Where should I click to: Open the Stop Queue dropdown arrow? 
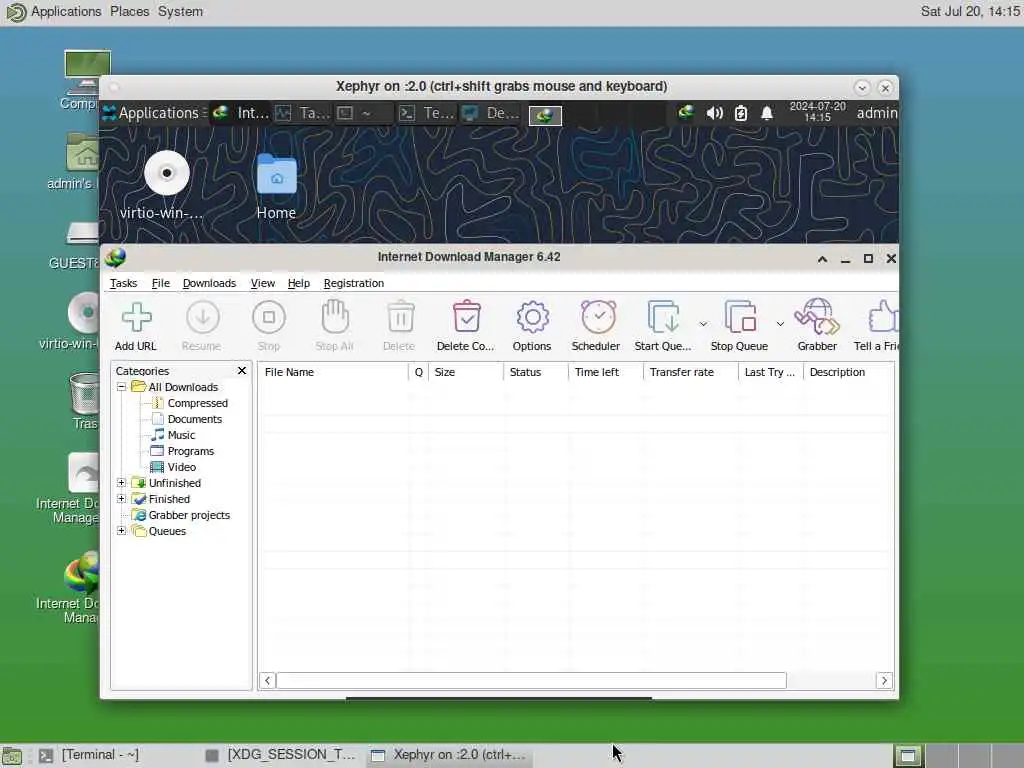[780, 323]
